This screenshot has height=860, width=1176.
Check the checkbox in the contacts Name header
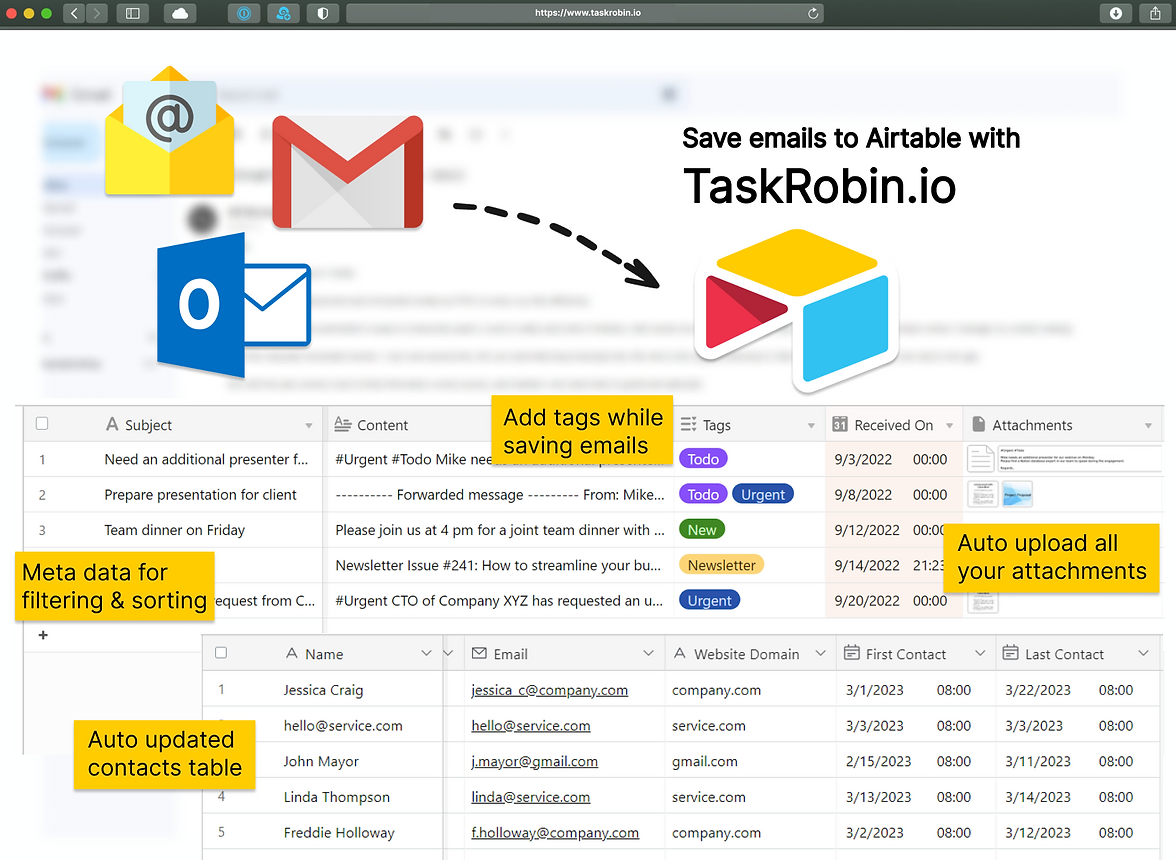(x=221, y=652)
